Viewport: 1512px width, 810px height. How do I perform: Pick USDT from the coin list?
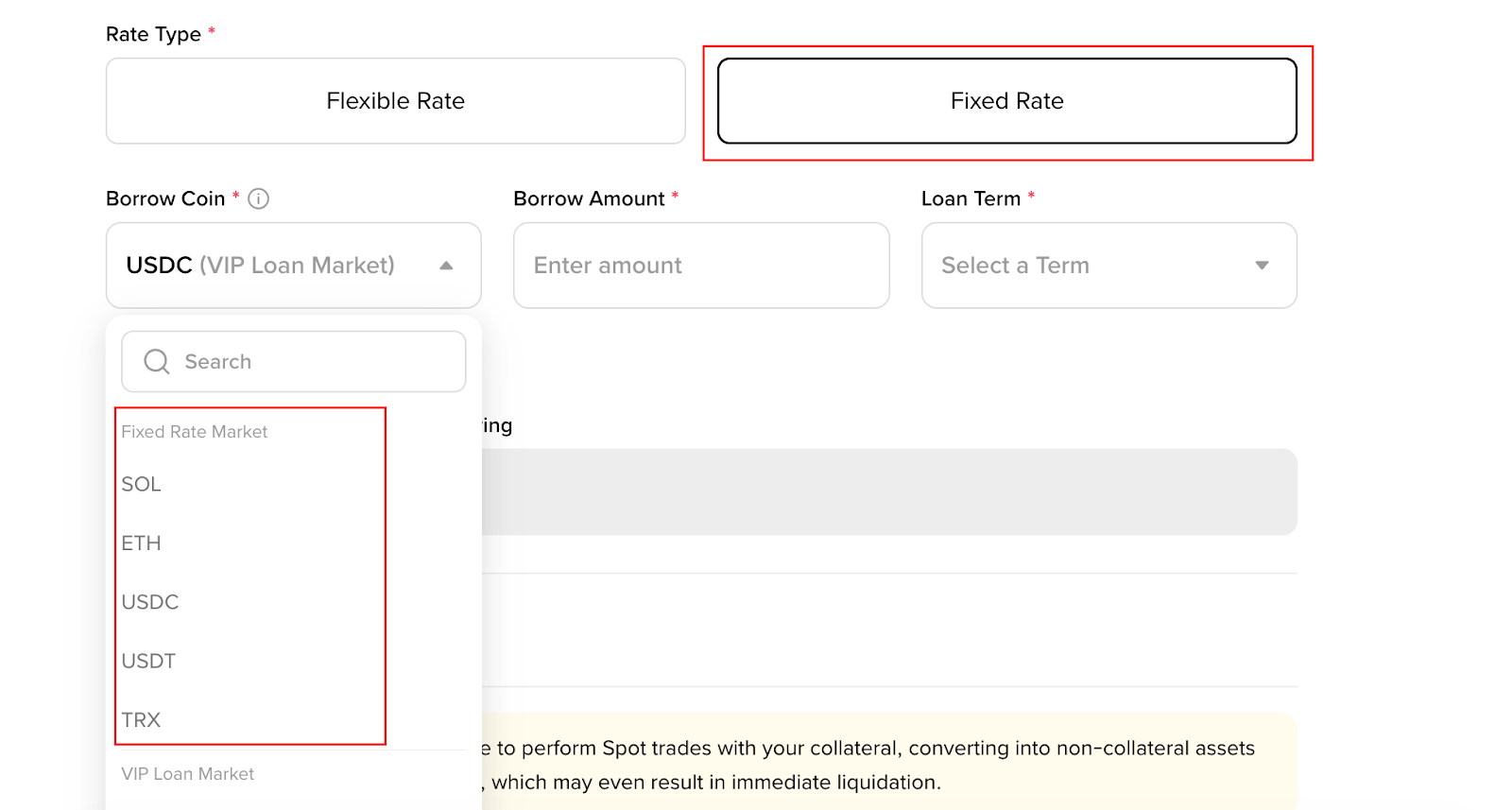pos(149,662)
